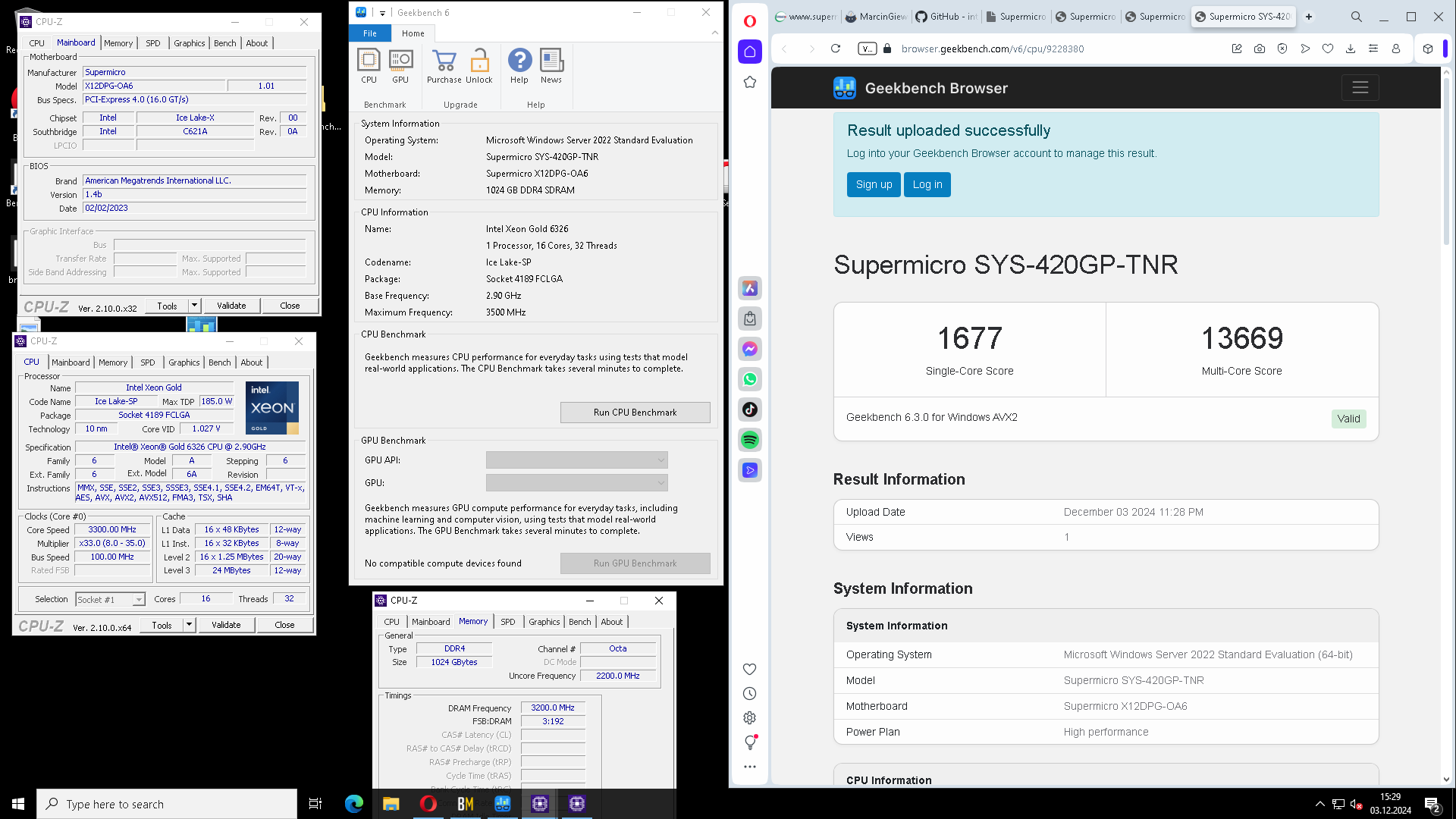Click the Valid badge on the result

click(1348, 419)
